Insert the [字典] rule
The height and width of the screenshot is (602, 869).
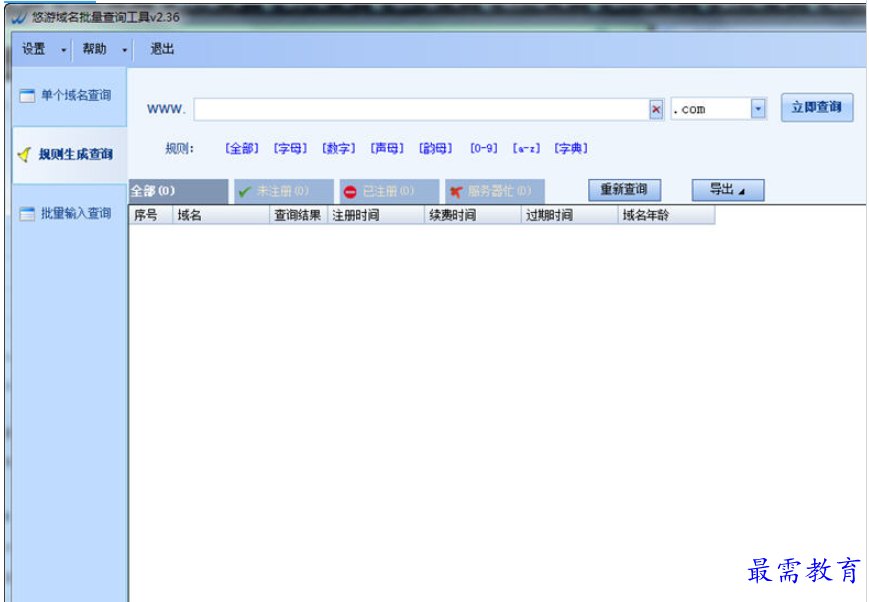(571, 149)
